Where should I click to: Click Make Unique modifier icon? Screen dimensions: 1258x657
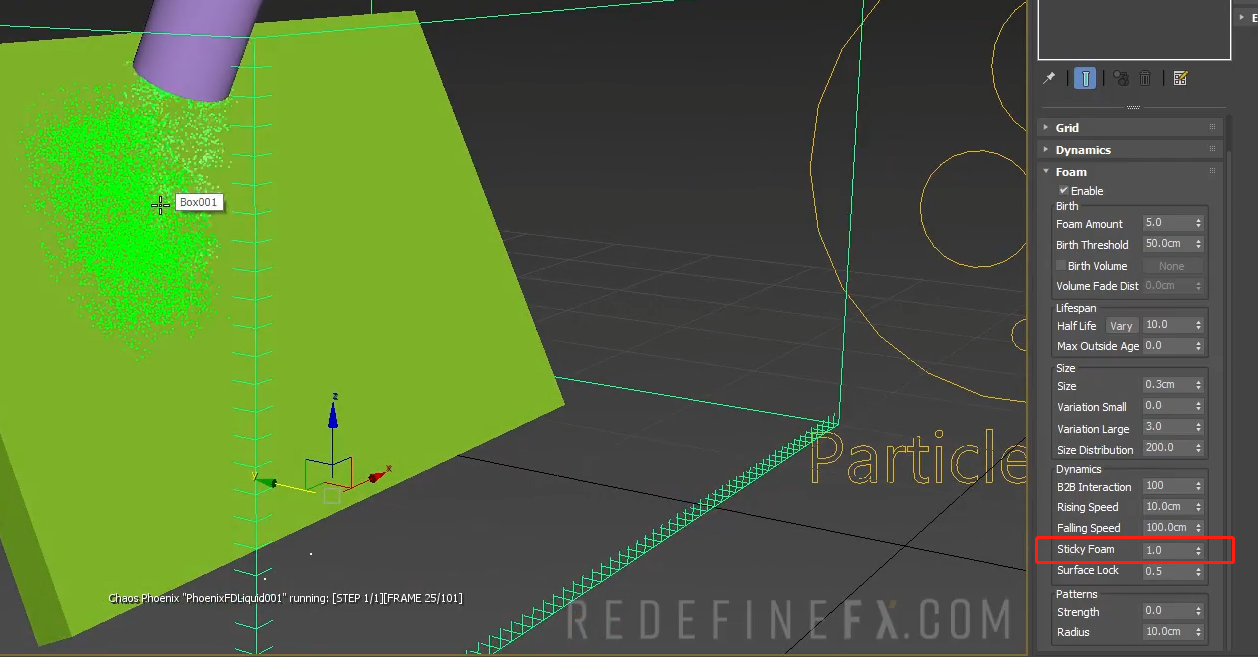click(1121, 78)
